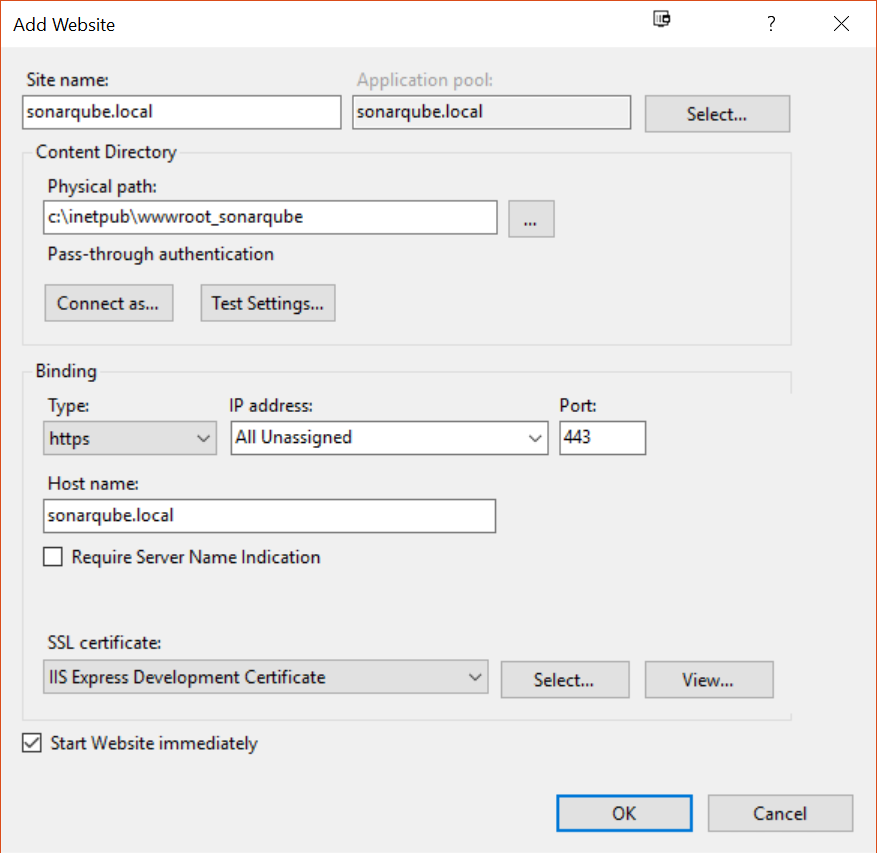Uncheck Start Website immediately
This screenshot has width=877, height=853.
[32, 743]
